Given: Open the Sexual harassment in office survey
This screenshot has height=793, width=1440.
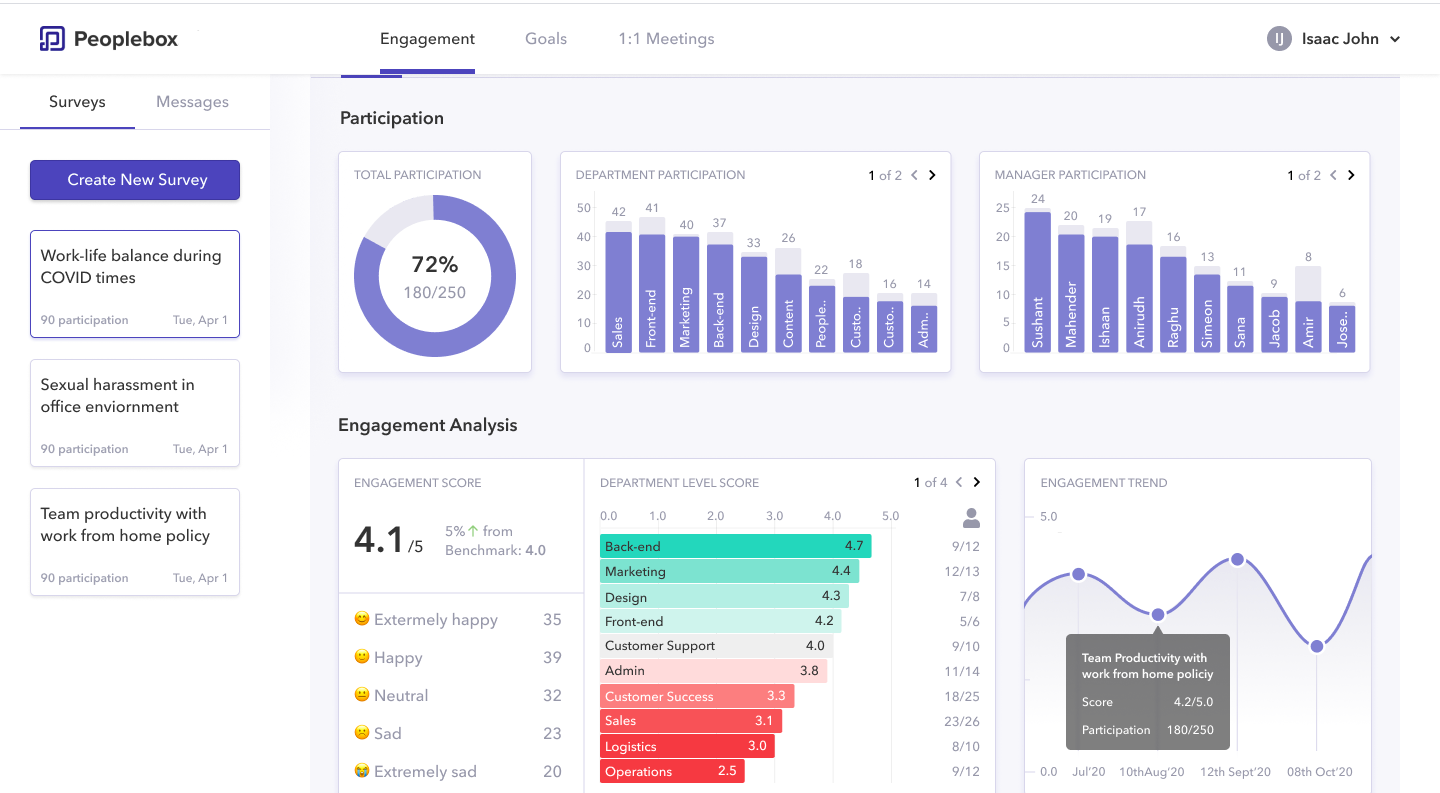Looking at the screenshot, I should (135, 413).
